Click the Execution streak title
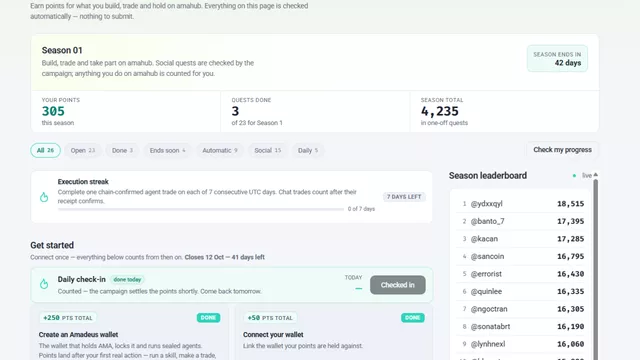Image resolution: width=640 pixels, height=360 pixels. pos(83,182)
